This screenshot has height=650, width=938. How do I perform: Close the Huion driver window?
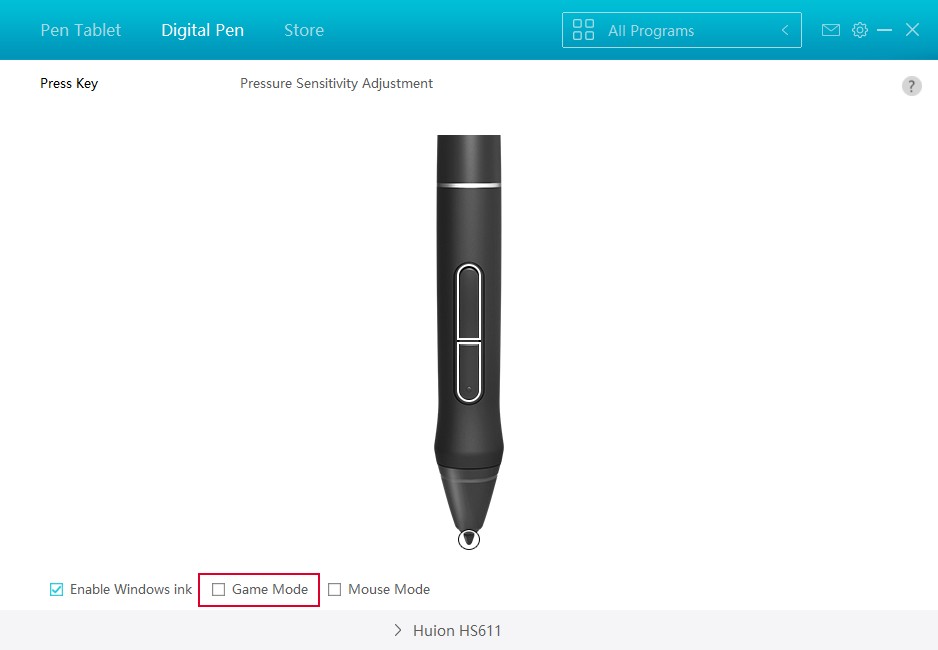tap(912, 30)
